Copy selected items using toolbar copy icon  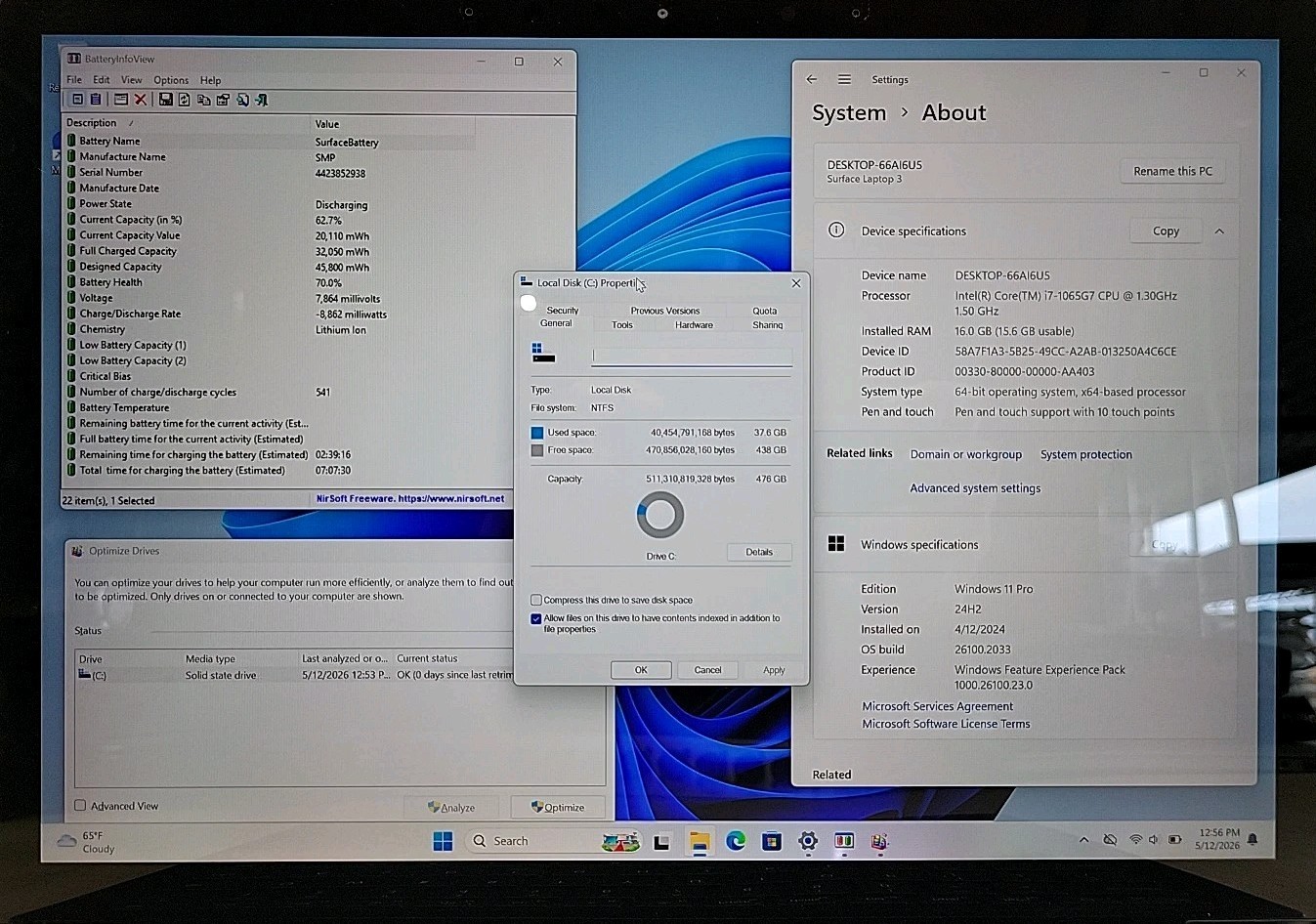coord(204,100)
